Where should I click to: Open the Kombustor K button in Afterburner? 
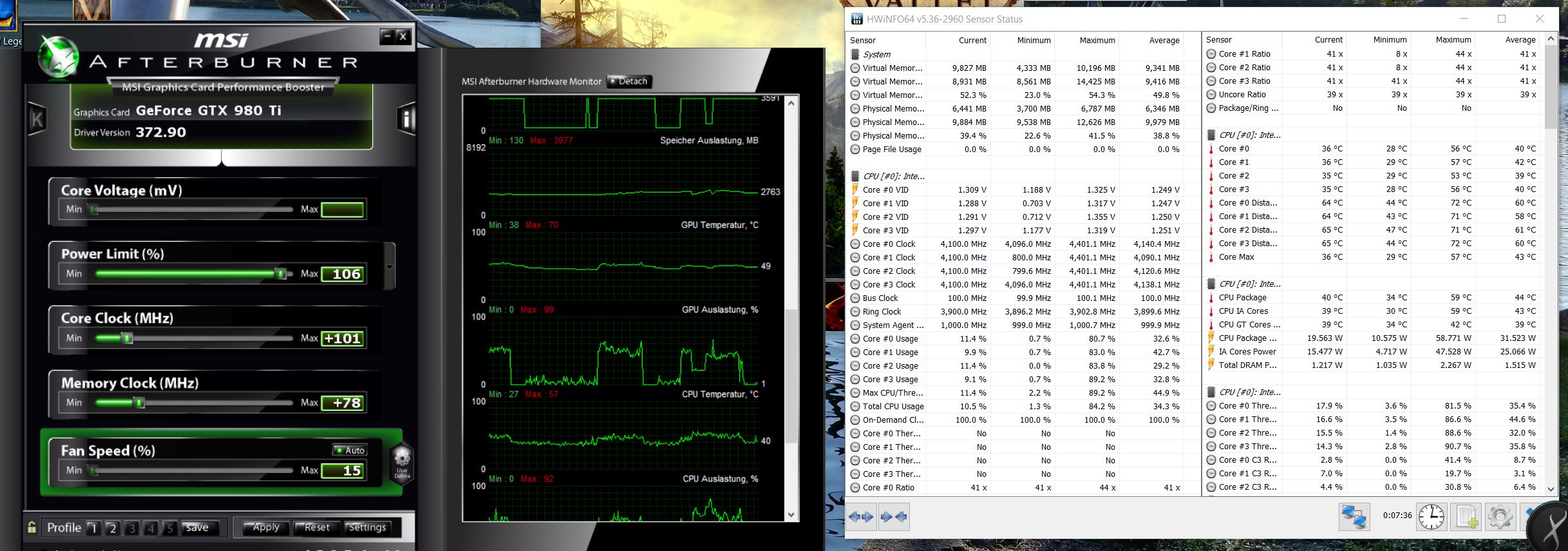pyautogui.click(x=37, y=119)
